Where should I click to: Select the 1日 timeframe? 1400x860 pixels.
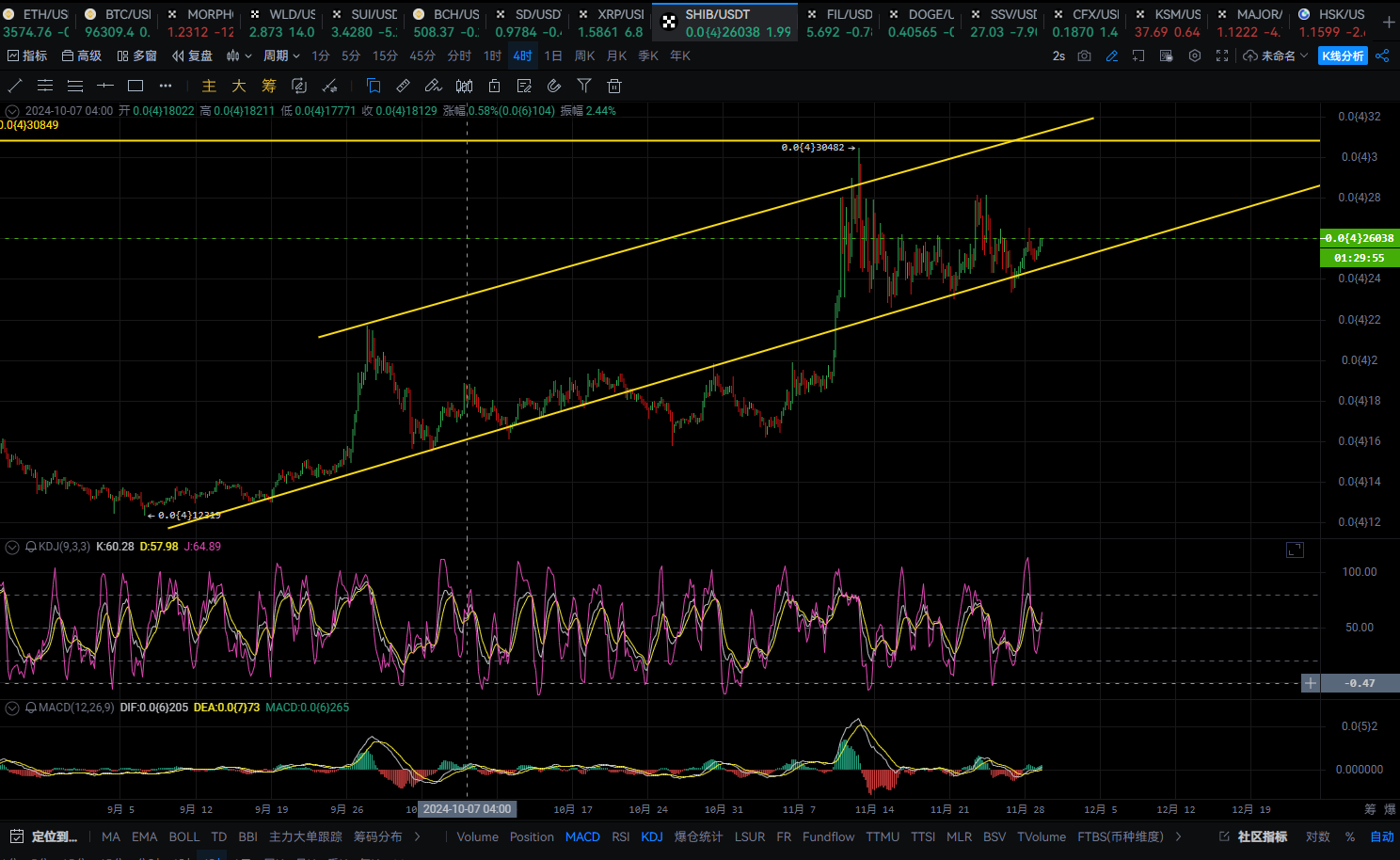point(553,56)
